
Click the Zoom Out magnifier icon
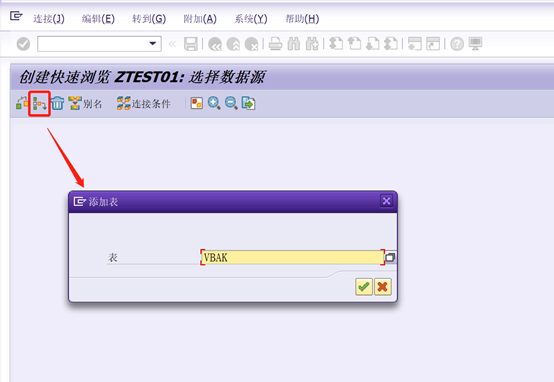pyautogui.click(x=231, y=103)
